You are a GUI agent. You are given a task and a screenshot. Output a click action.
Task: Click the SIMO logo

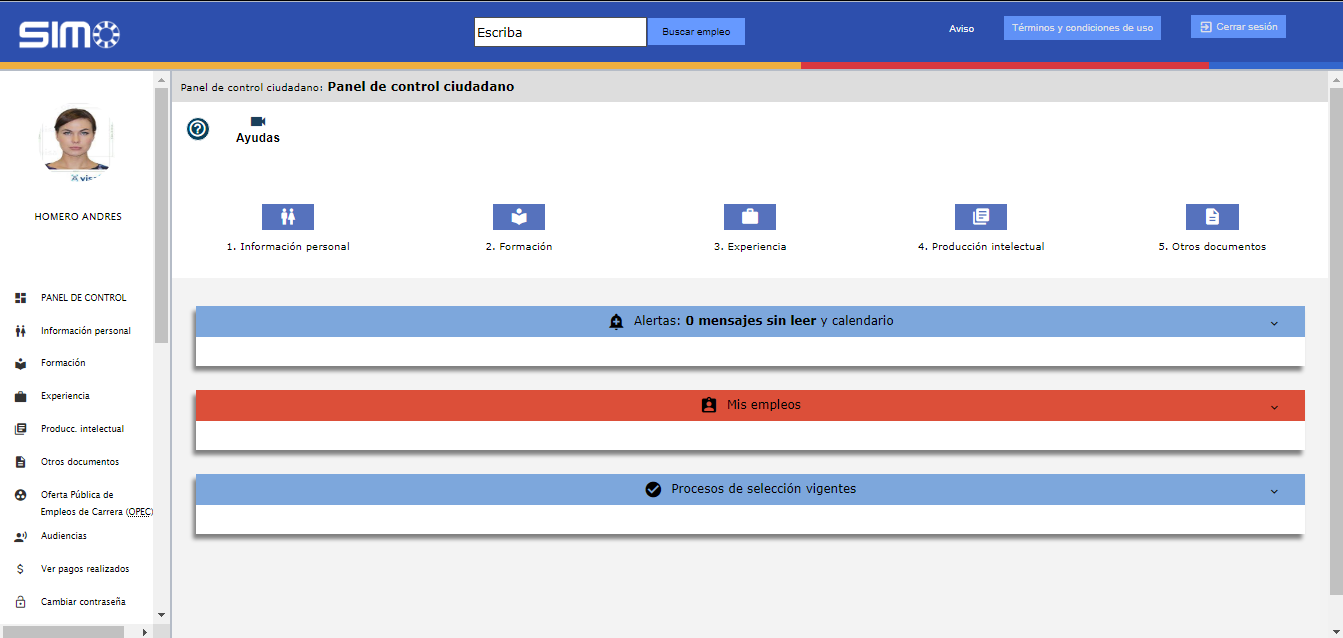point(69,35)
